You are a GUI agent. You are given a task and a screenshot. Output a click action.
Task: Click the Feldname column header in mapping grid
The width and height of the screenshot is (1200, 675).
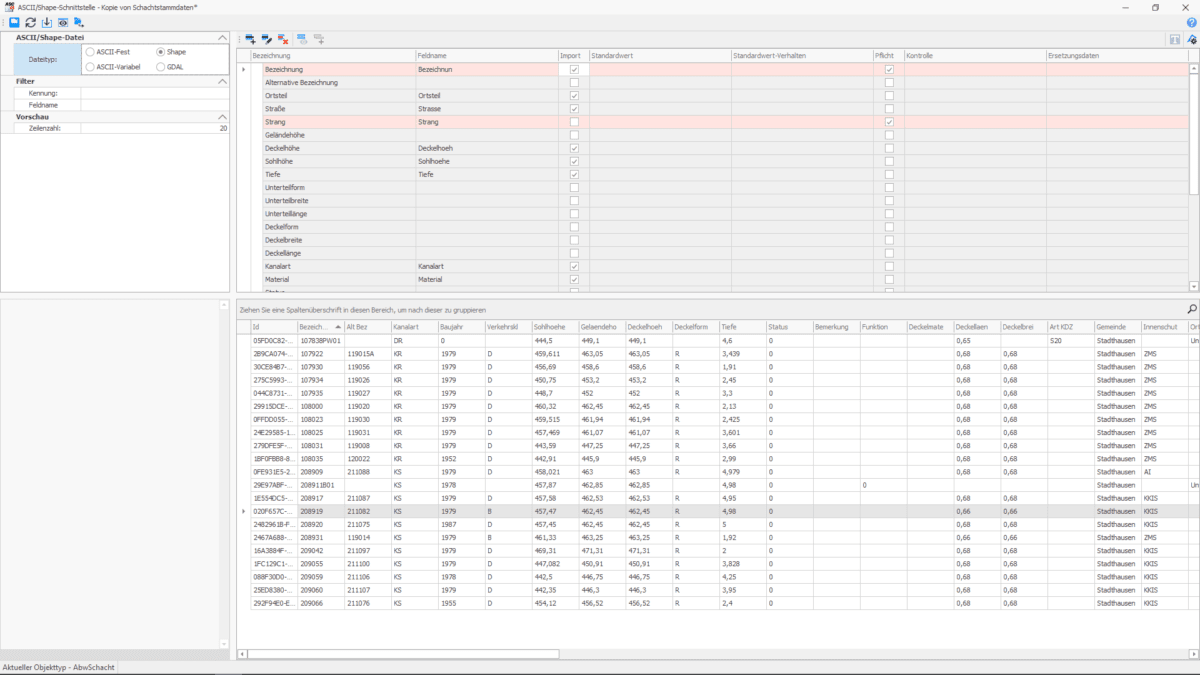[486, 56]
